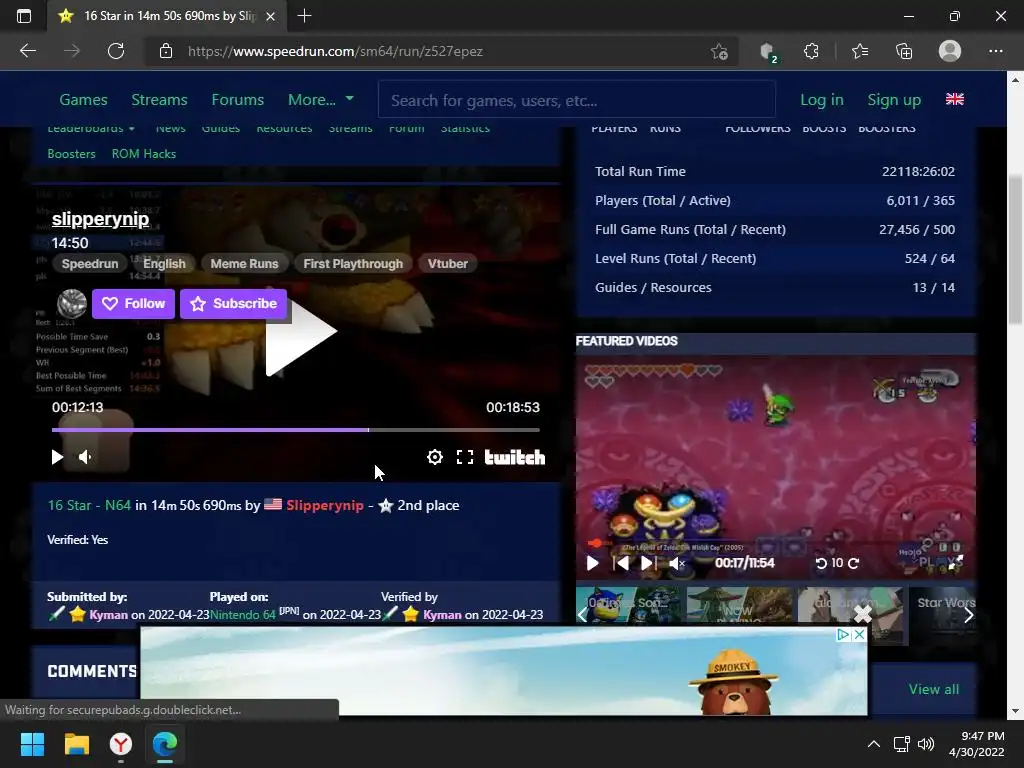Screen dimensions: 1024x768
Task: Open the Streams page
Action: pyautogui.click(x=159, y=100)
